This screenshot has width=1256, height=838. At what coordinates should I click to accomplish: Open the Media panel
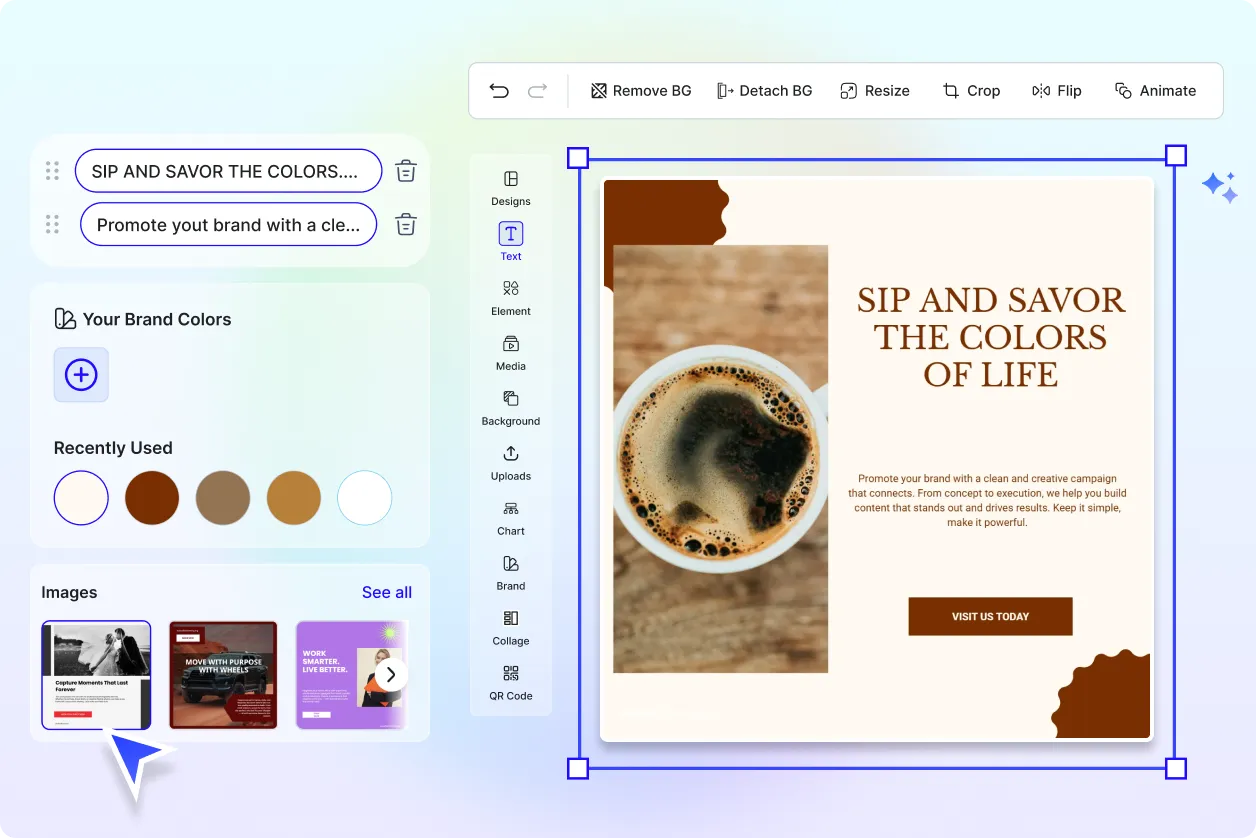coord(510,355)
